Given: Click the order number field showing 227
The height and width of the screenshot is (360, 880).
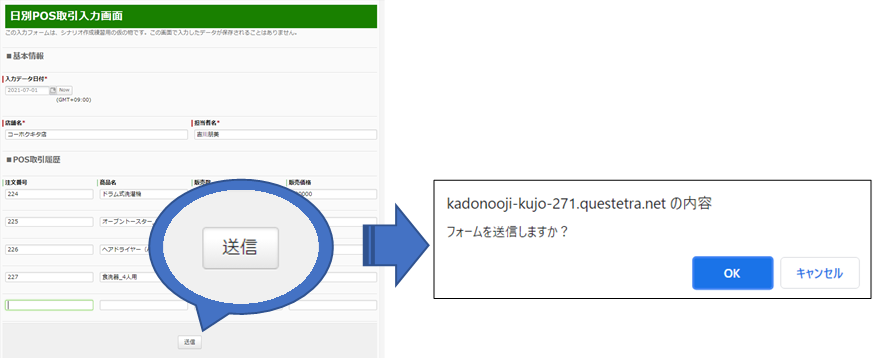Looking at the screenshot, I should [x=49, y=277].
